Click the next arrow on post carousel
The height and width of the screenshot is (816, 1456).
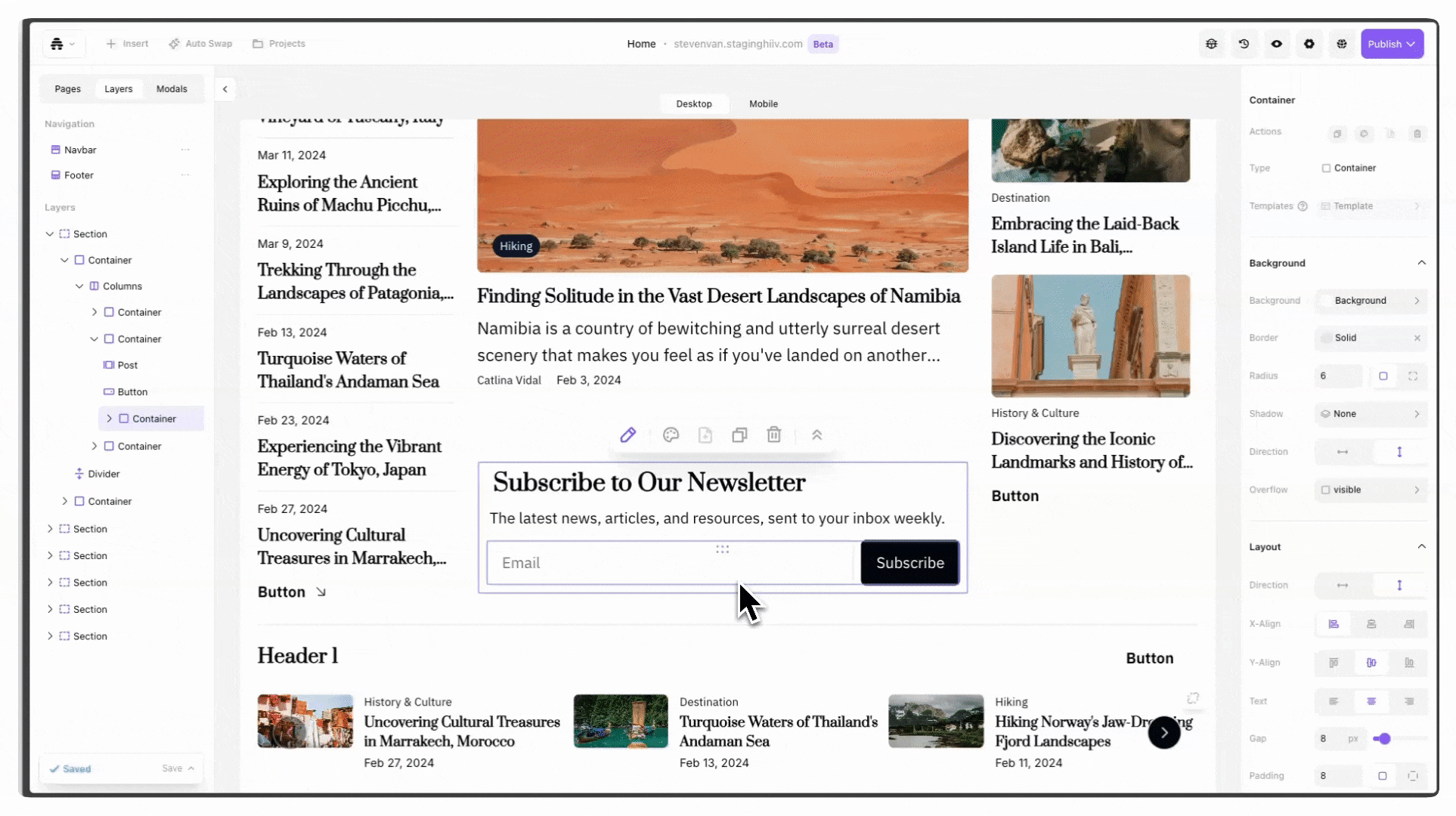(1164, 732)
